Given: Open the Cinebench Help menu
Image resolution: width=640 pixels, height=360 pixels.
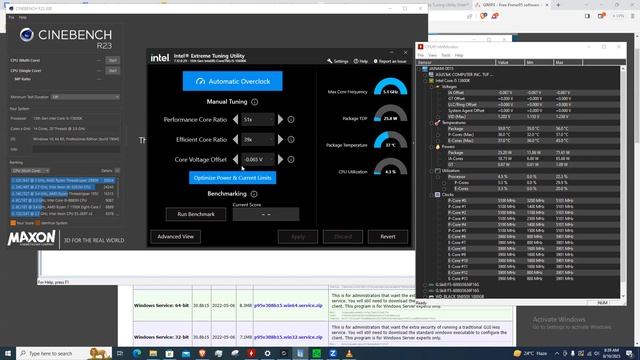Looking at the screenshot, I should [22, 18].
